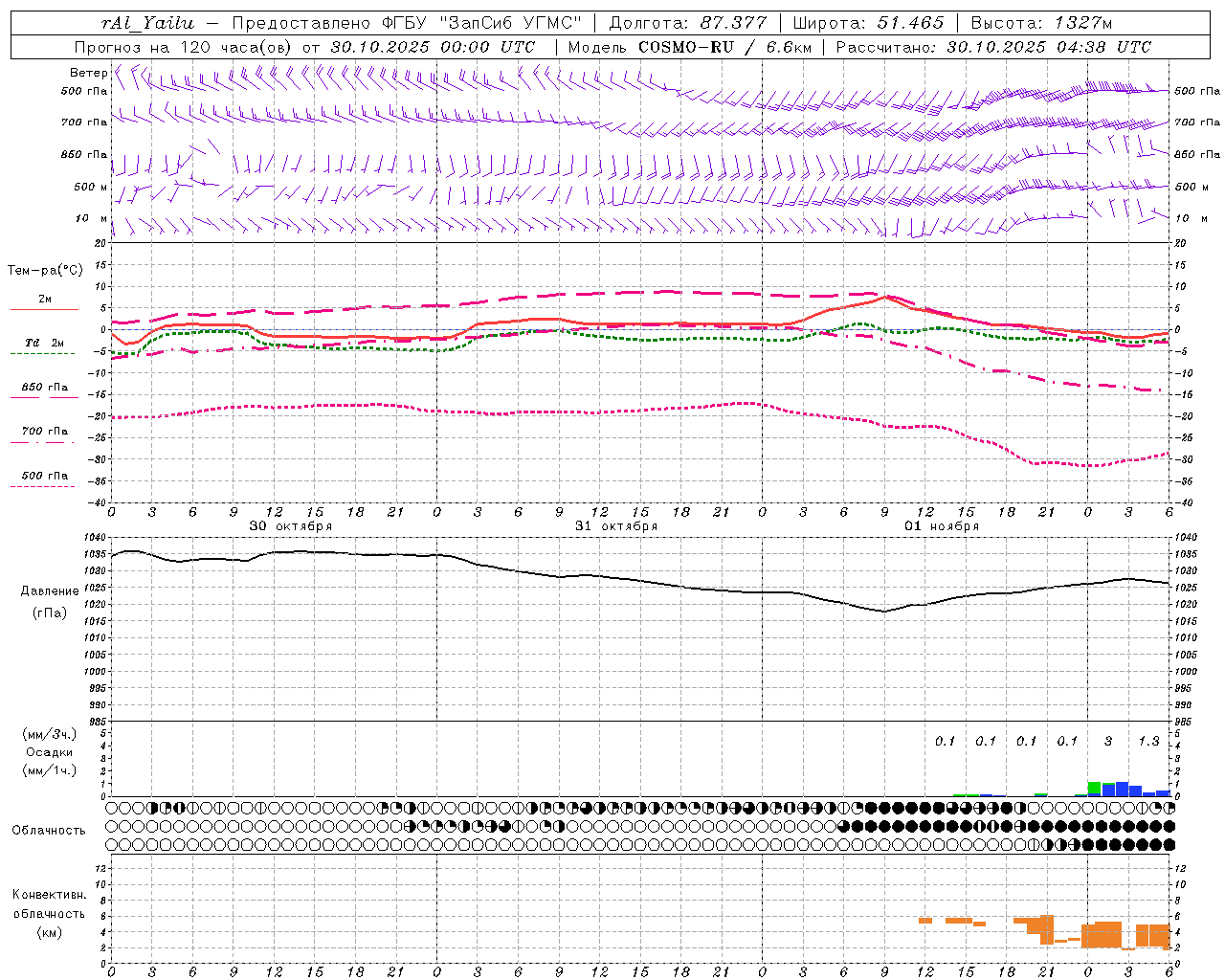Click the (мм/1ч.) precipitation unit label

click(x=50, y=770)
